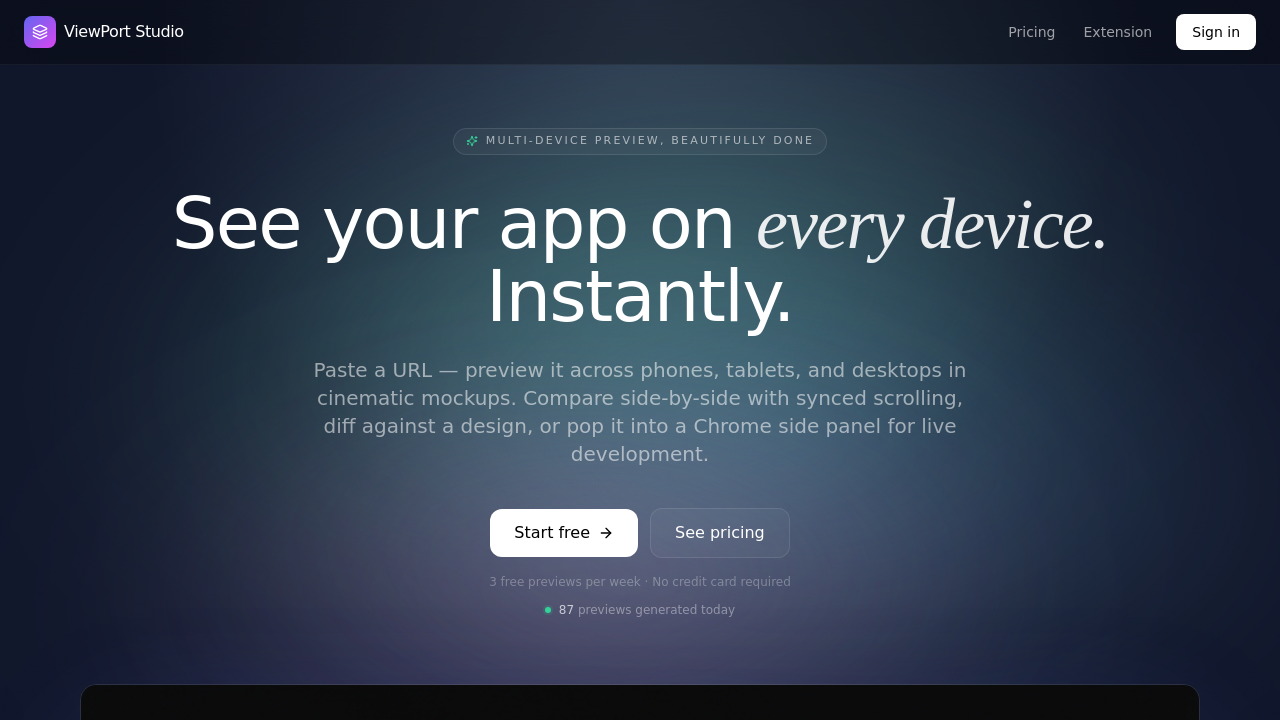Click the "No credit card required" text
This screenshot has height=720, width=1280.
(721, 582)
